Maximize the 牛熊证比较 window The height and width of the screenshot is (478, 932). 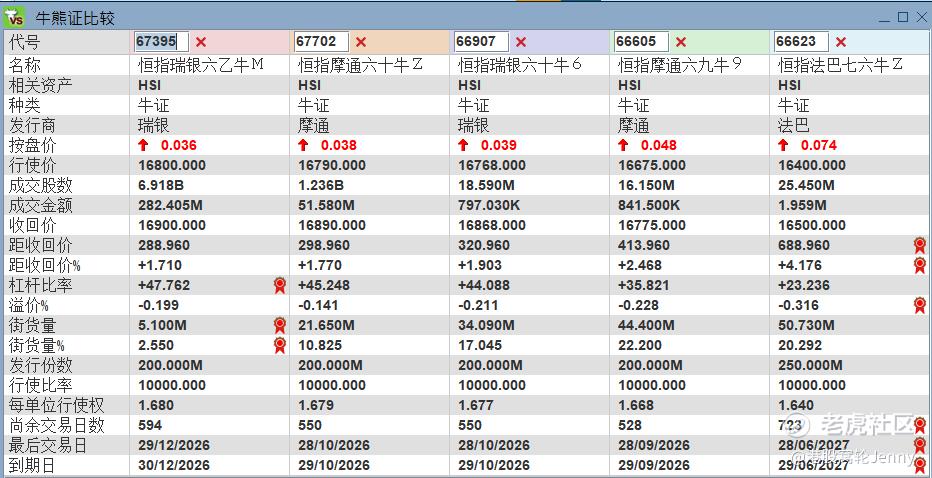[x=903, y=17]
